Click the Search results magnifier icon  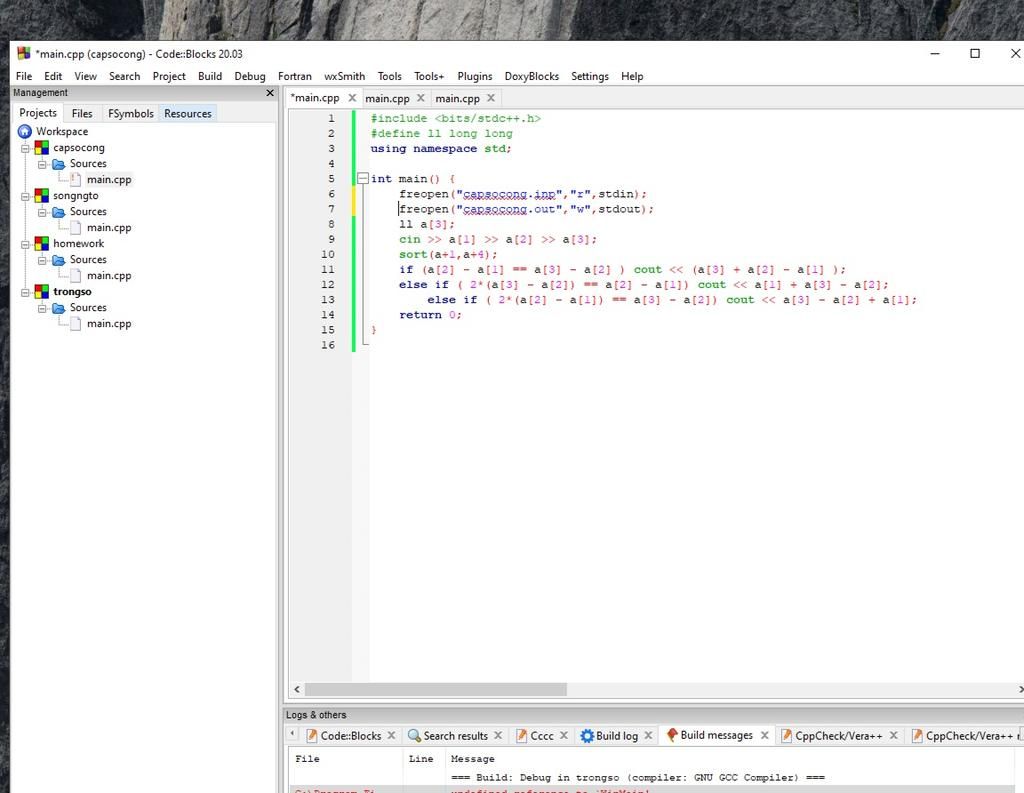[414, 736]
